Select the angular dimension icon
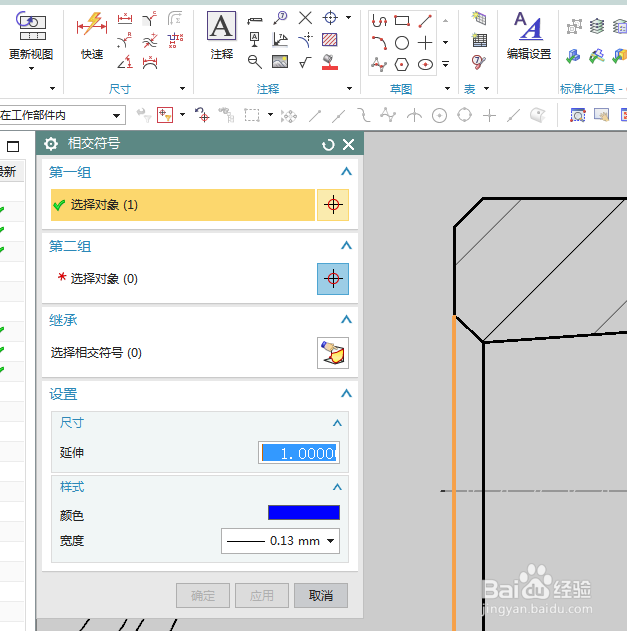Viewport: 627px width, 631px height. pos(125,62)
